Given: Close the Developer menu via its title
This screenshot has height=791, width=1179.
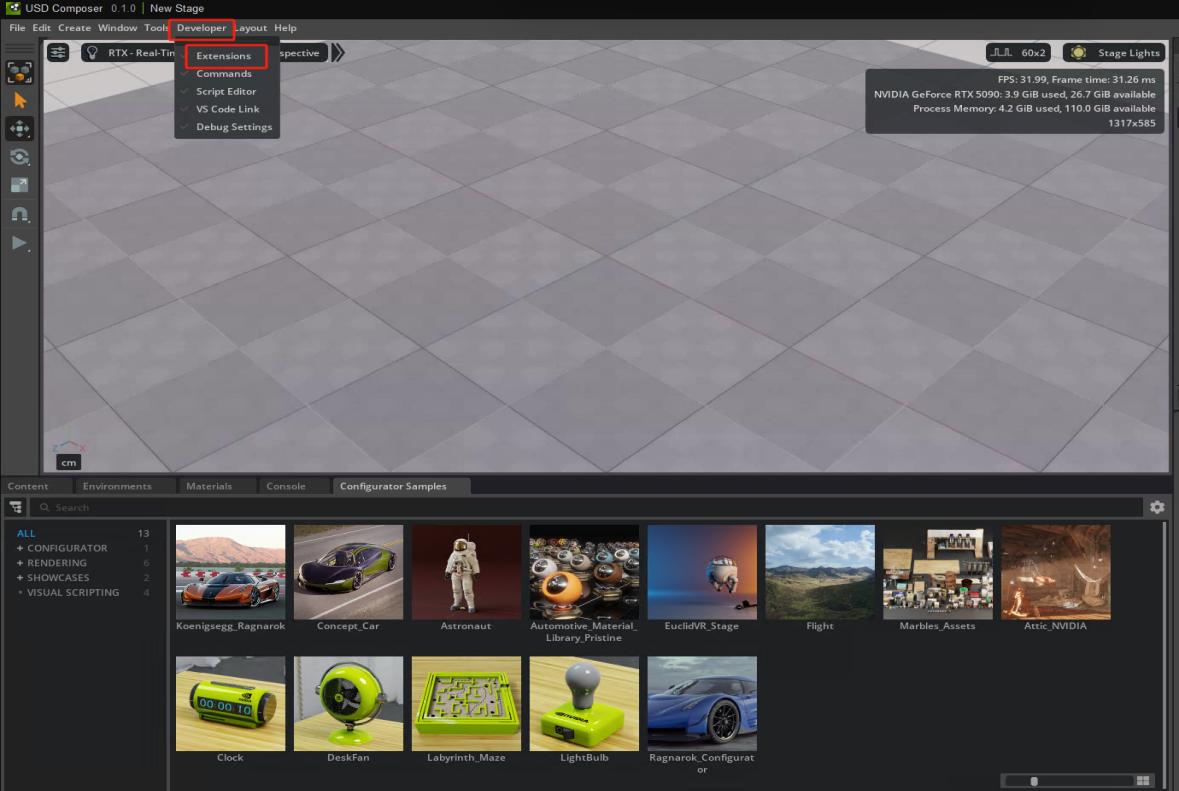Looking at the screenshot, I should click(202, 28).
